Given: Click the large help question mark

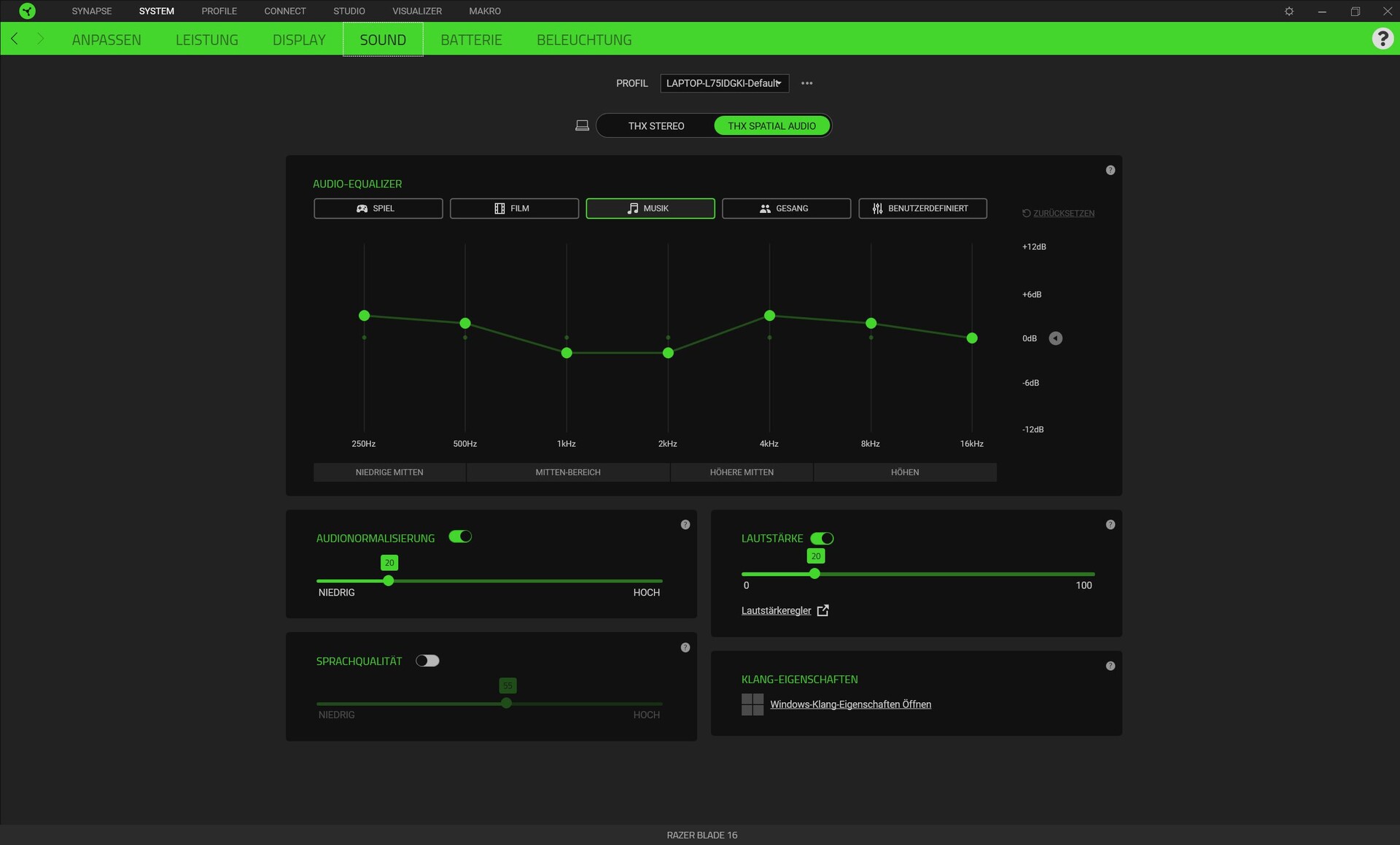Looking at the screenshot, I should point(1382,39).
